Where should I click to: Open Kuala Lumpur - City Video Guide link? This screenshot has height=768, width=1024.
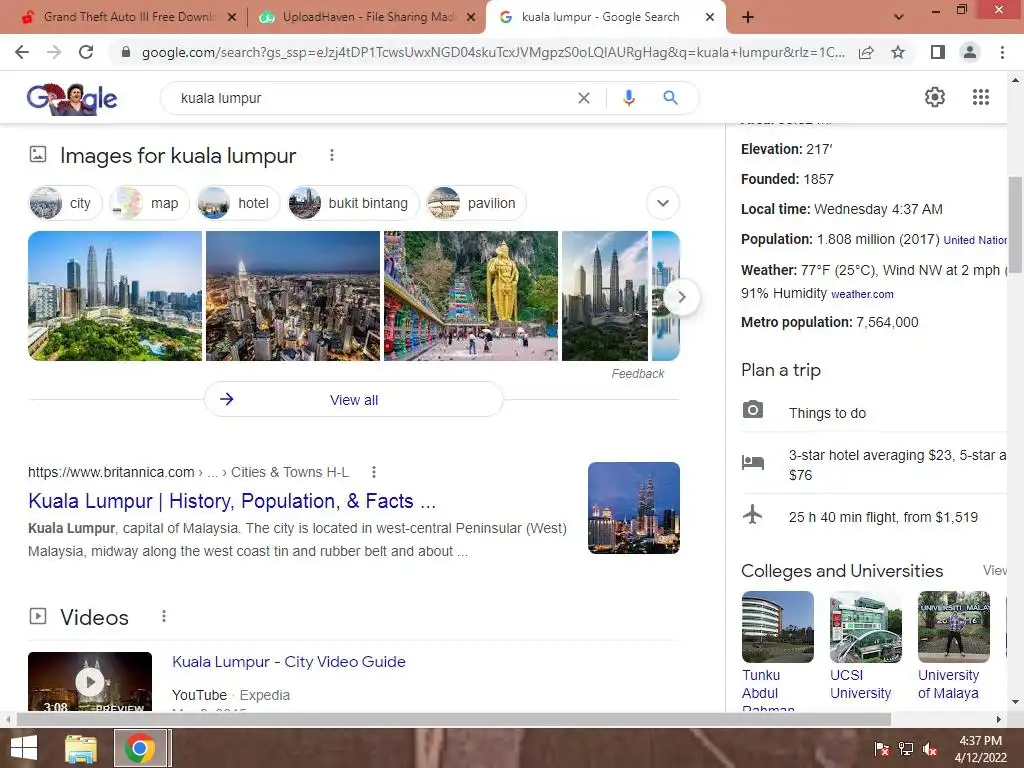coord(289,662)
